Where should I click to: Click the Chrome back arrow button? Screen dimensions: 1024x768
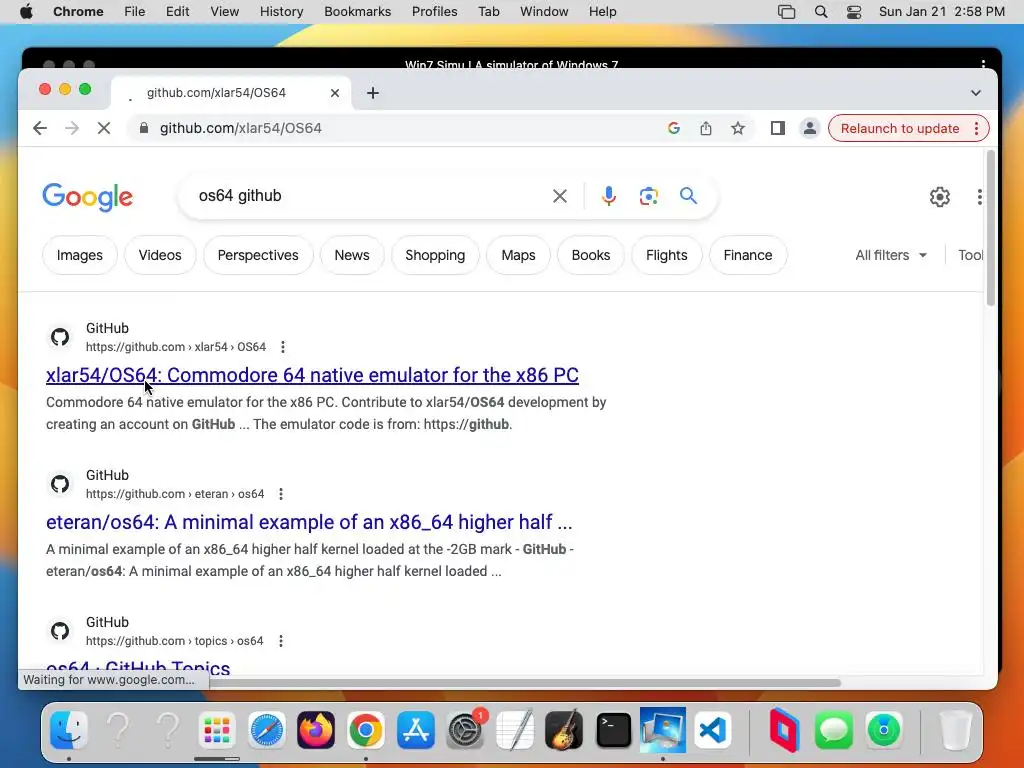[40, 128]
